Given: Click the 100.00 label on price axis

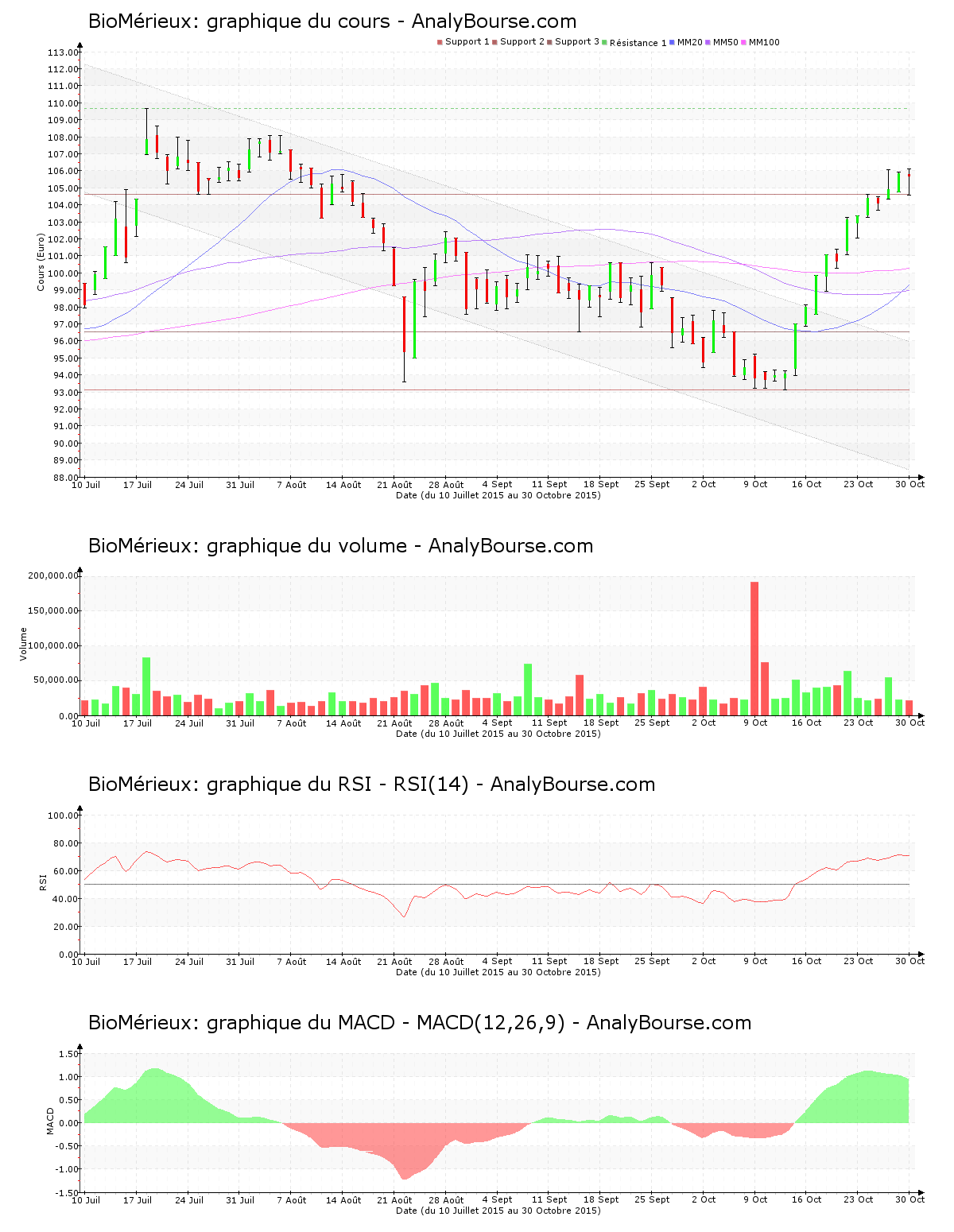Looking at the screenshot, I should click(x=63, y=273).
